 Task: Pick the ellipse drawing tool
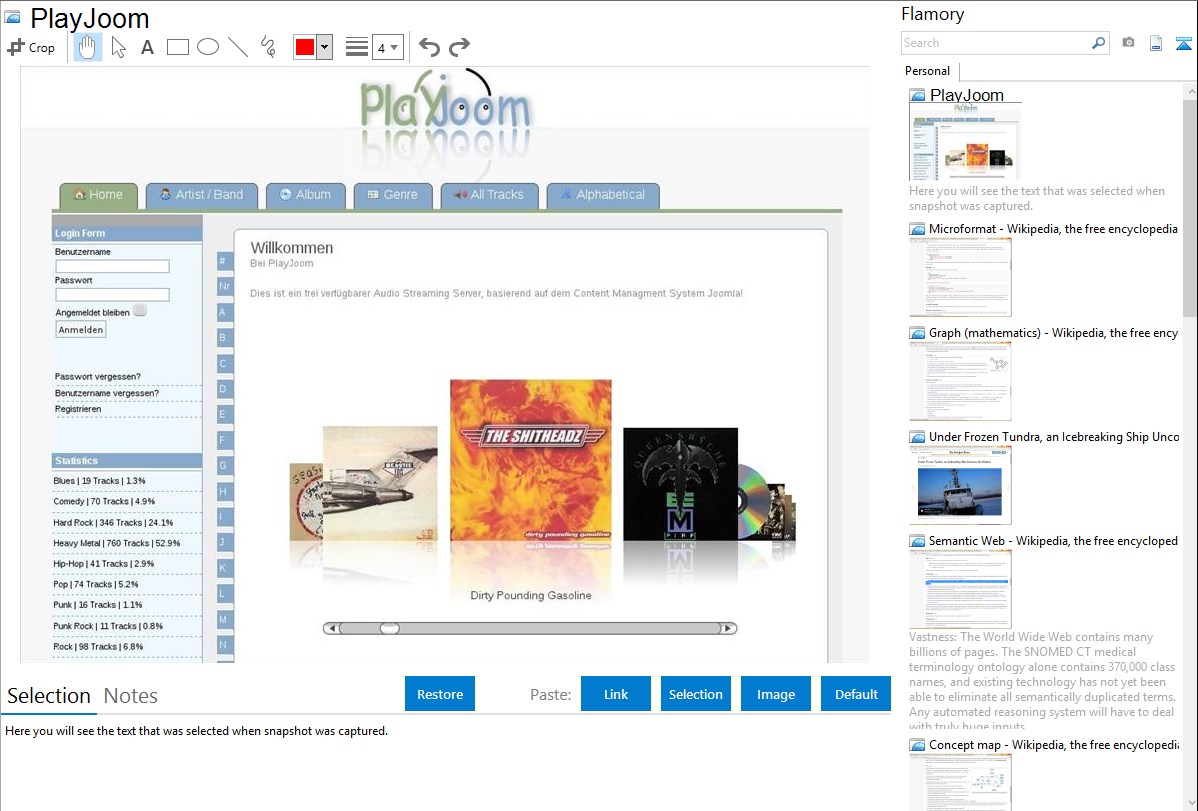[x=208, y=47]
